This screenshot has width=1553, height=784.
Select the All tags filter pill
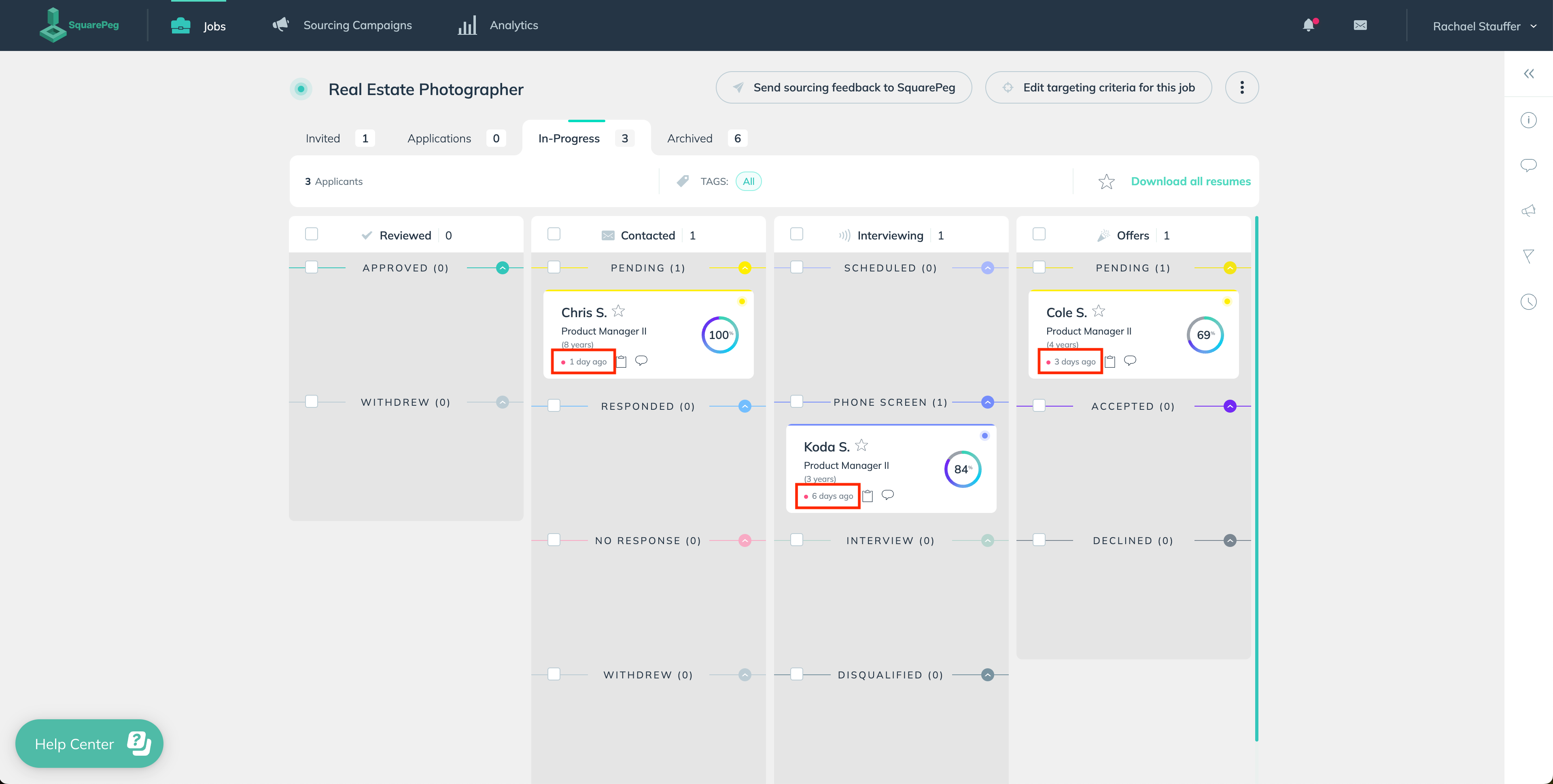point(748,181)
